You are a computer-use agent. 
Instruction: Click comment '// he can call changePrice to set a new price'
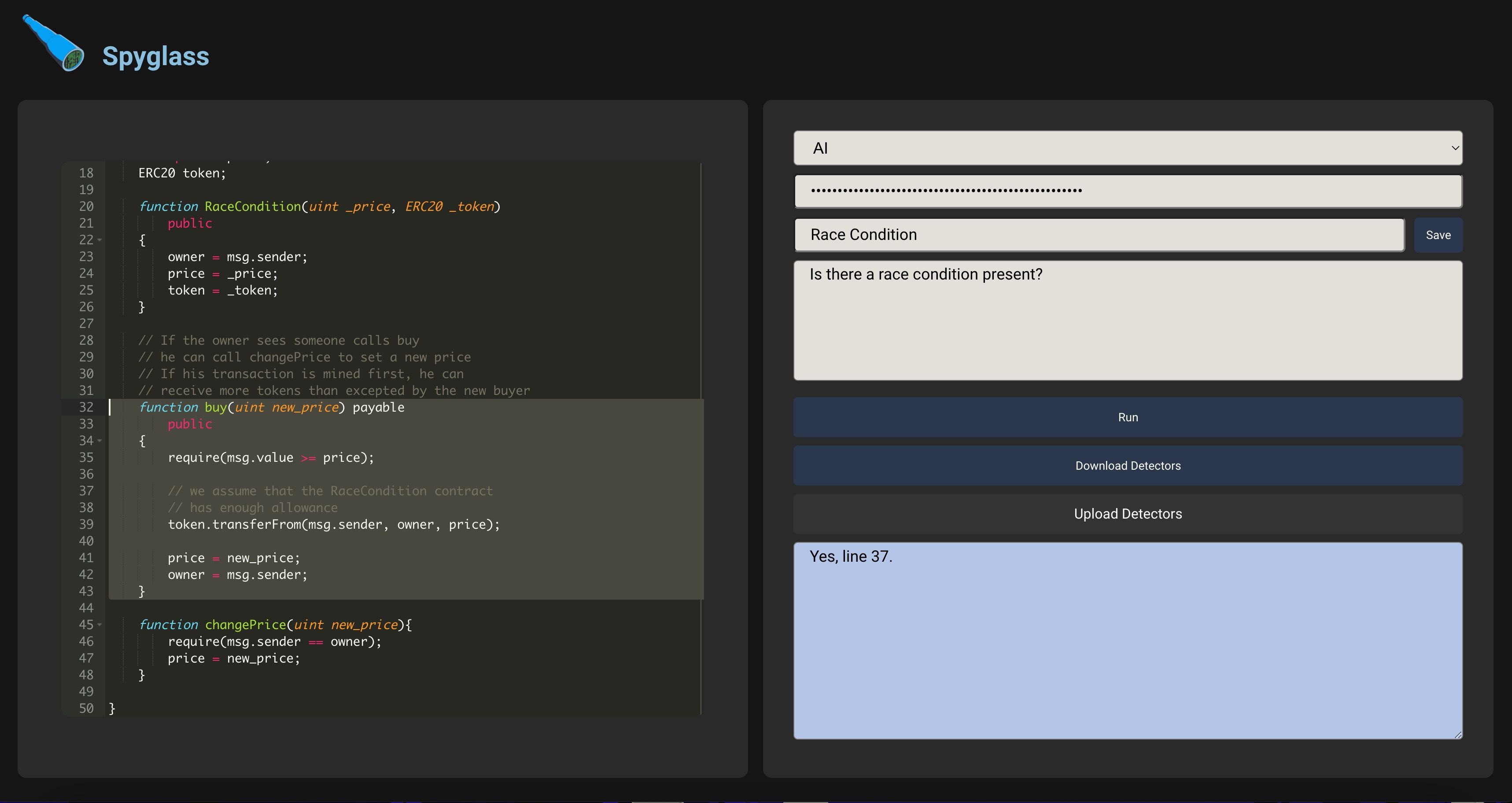(305, 357)
